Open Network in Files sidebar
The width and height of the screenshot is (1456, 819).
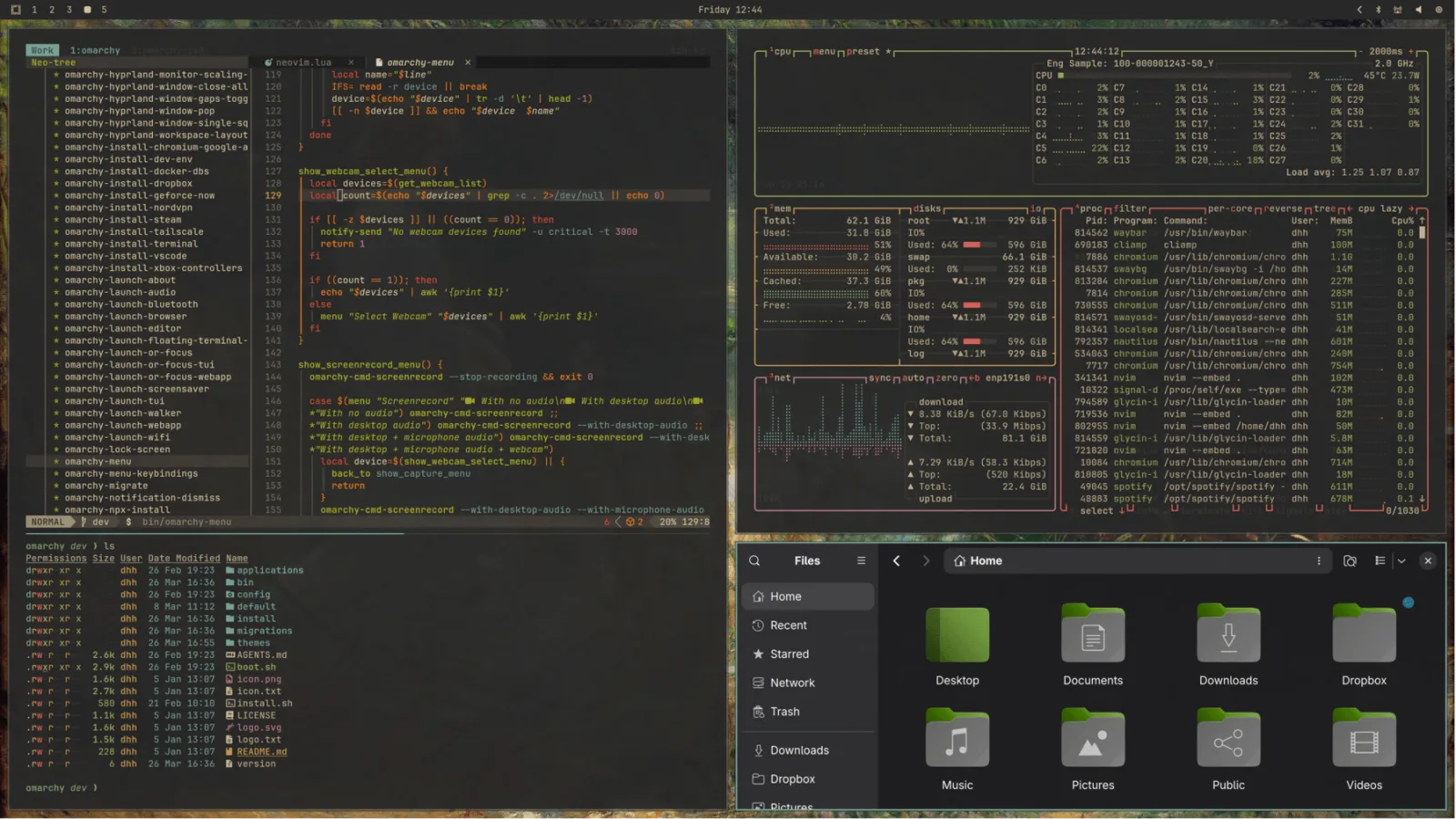[807, 682]
